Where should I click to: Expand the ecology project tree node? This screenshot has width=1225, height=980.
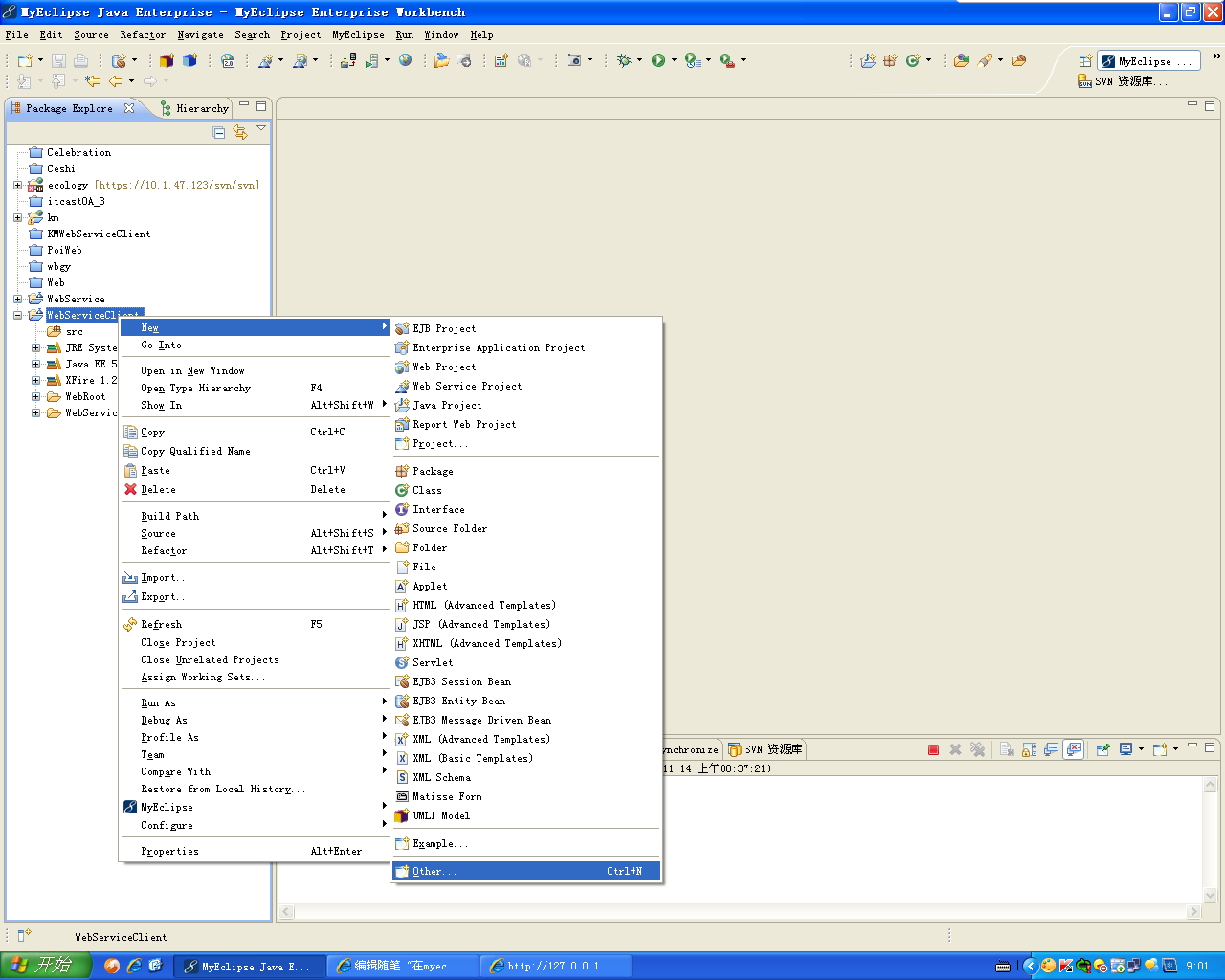[18, 186]
